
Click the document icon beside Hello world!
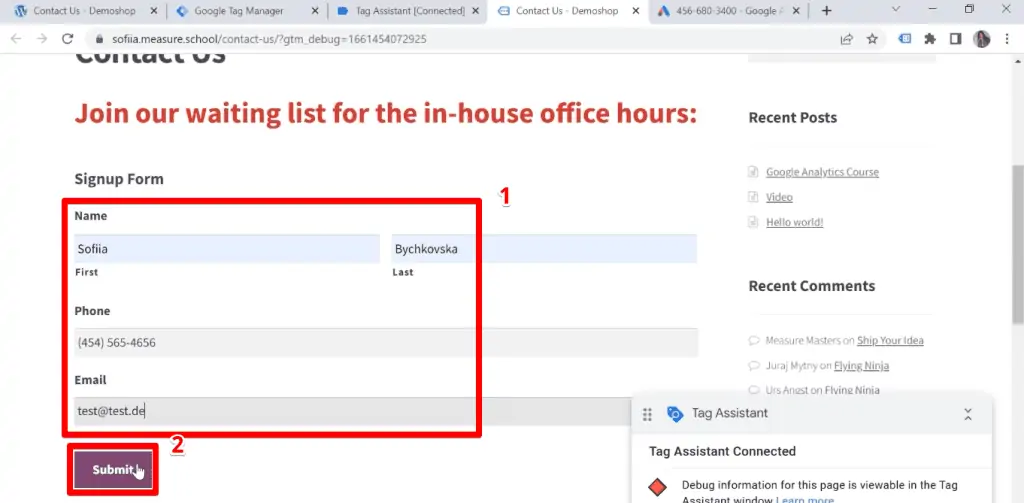(x=752, y=222)
